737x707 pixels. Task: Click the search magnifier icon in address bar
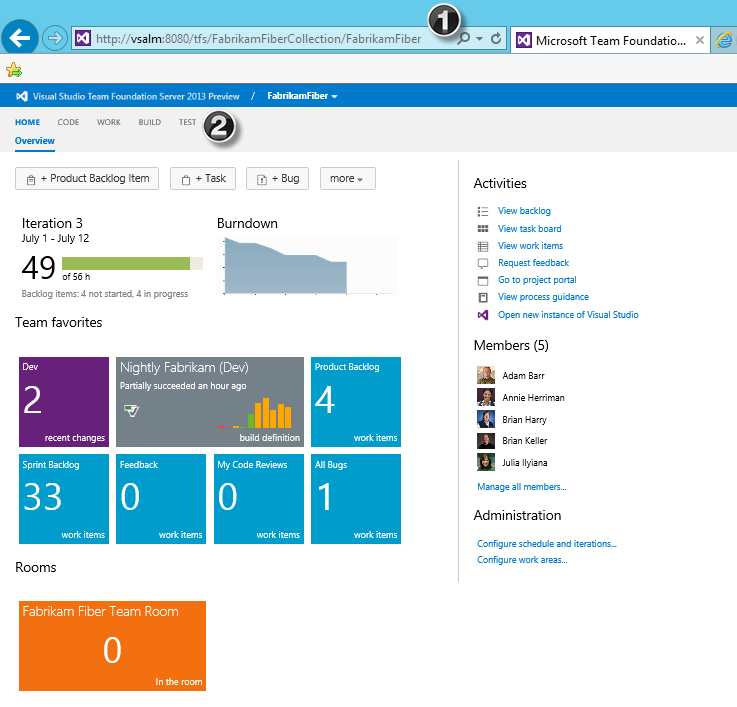tap(463, 39)
